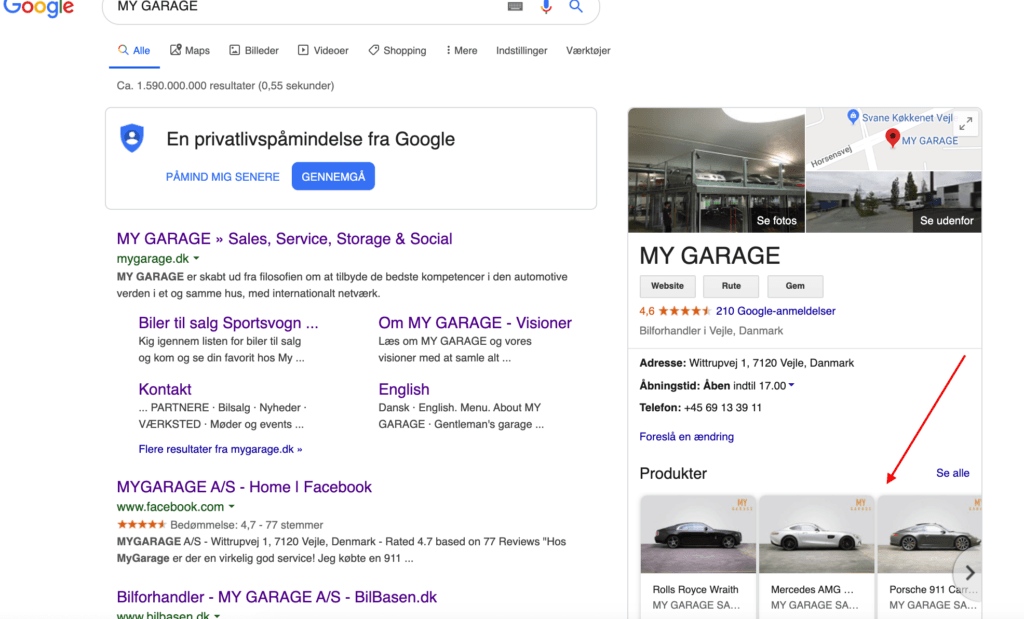Click the star rating in knowledge panel
The width and height of the screenshot is (1024, 619).
[684, 311]
